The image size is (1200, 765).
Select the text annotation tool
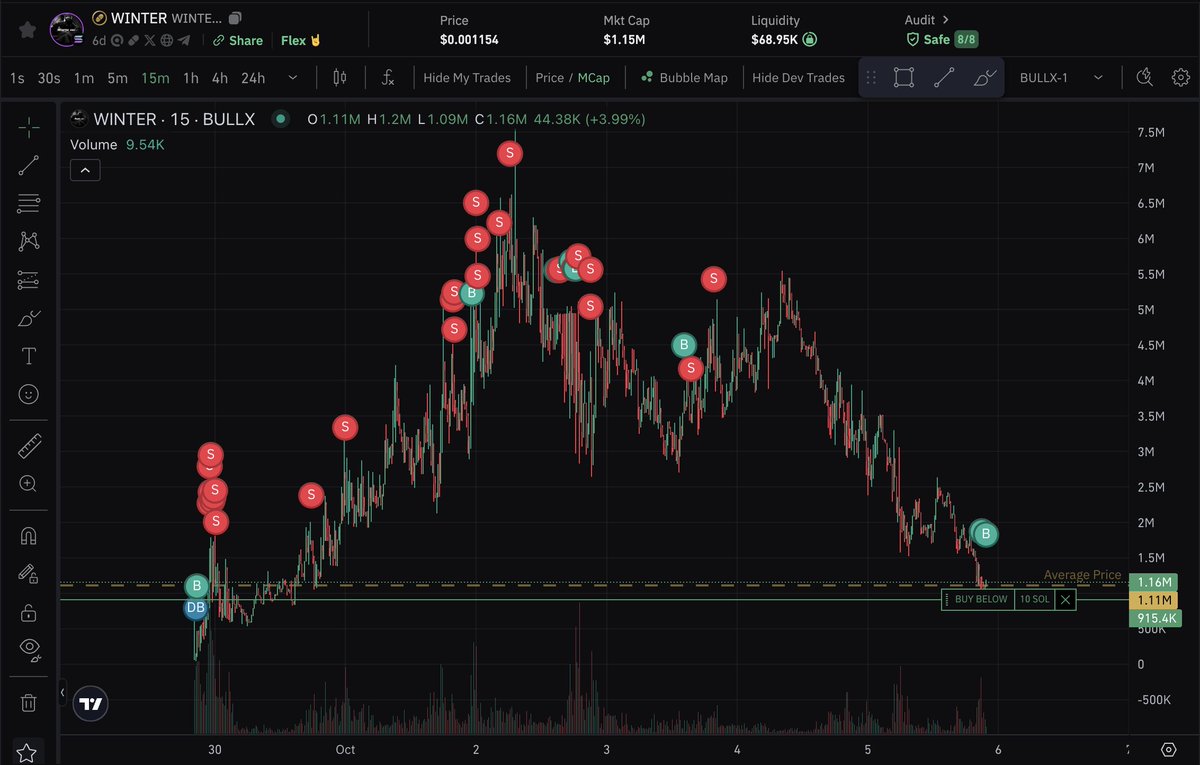click(x=29, y=357)
